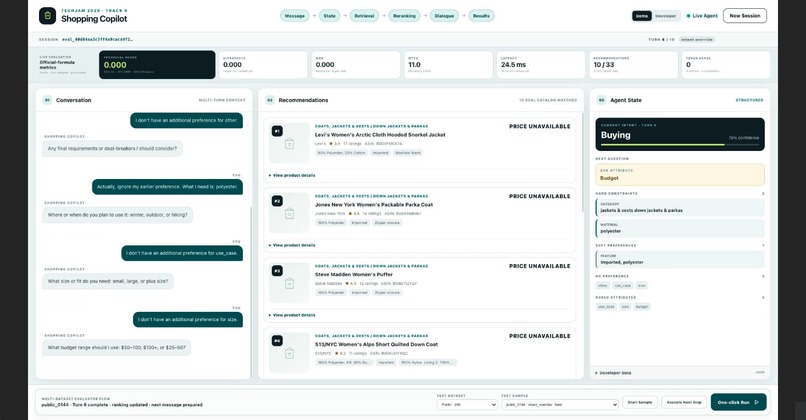This screenshot has width=806, height=420.
Task: Open the Test Dataset dropdown
Action: 467,405
